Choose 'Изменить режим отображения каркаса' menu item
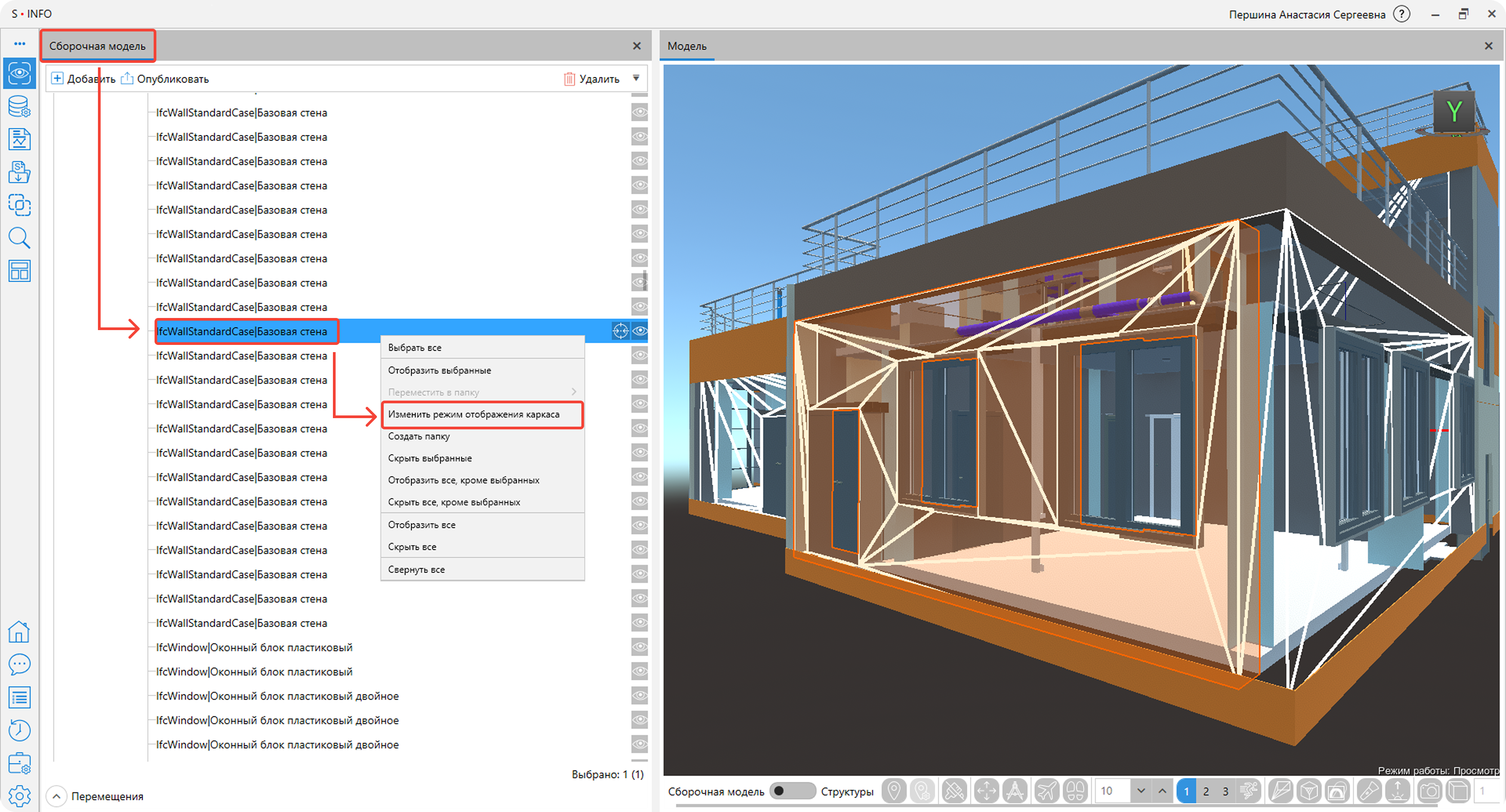This screenshot has width=1506, height=812. point(474,415)
